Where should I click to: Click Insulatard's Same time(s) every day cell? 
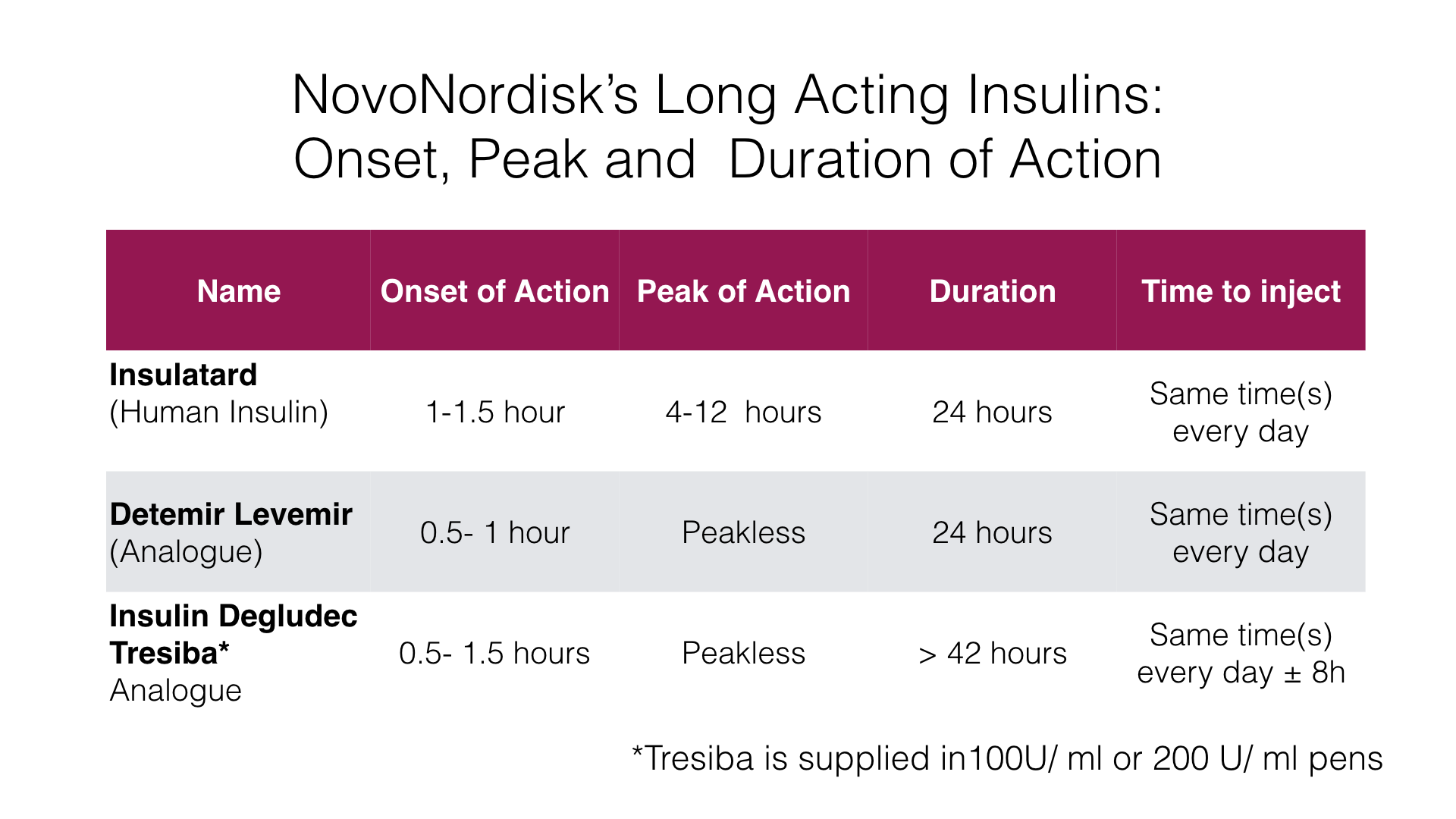click(x=1241, y=412)
